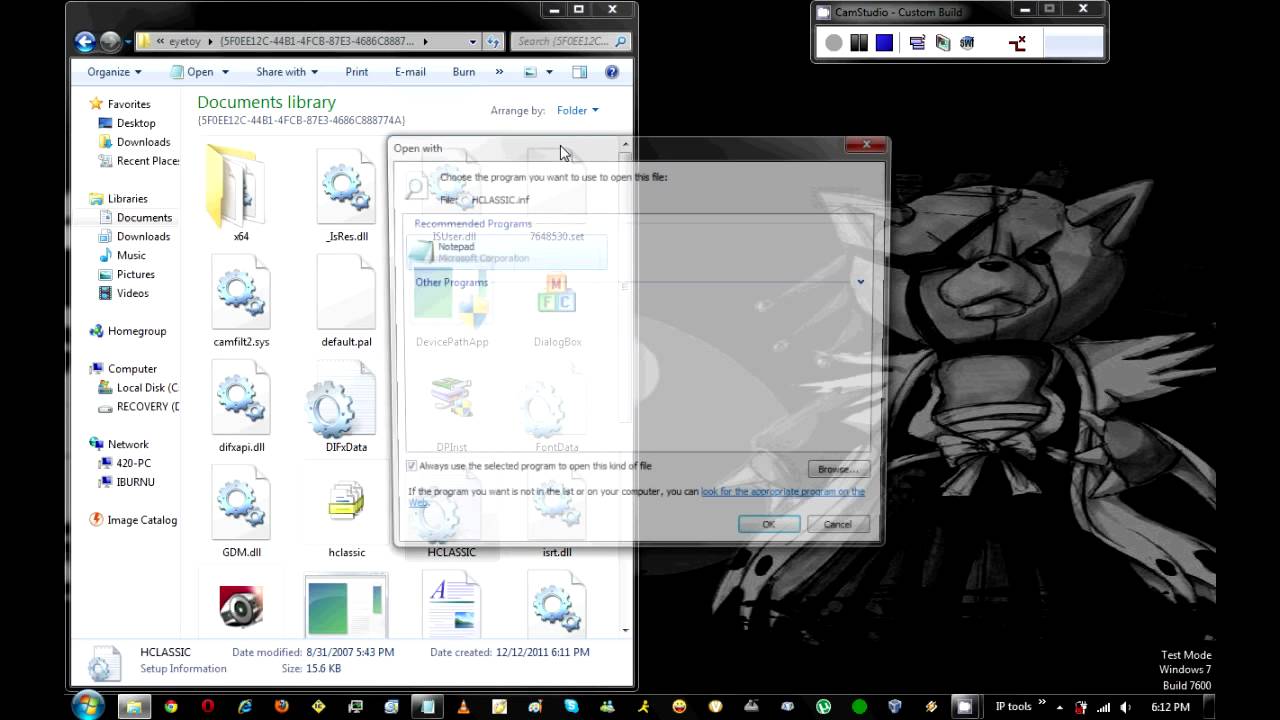Screen dimensions: 1280x720
Task: Select the difxapi.dll file icon
Action: [x=241, y=398]
